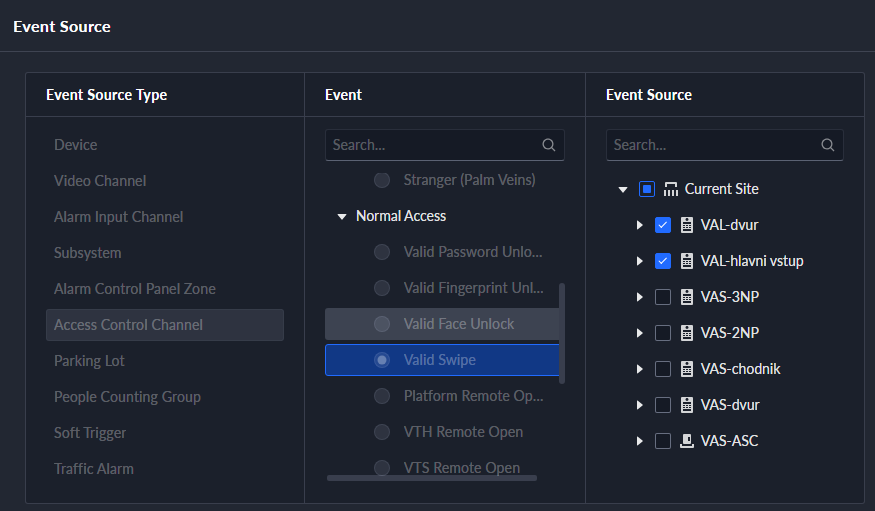Expand the VAS-dvur tree node
This screenshot has height=511, width=875.
640,405
